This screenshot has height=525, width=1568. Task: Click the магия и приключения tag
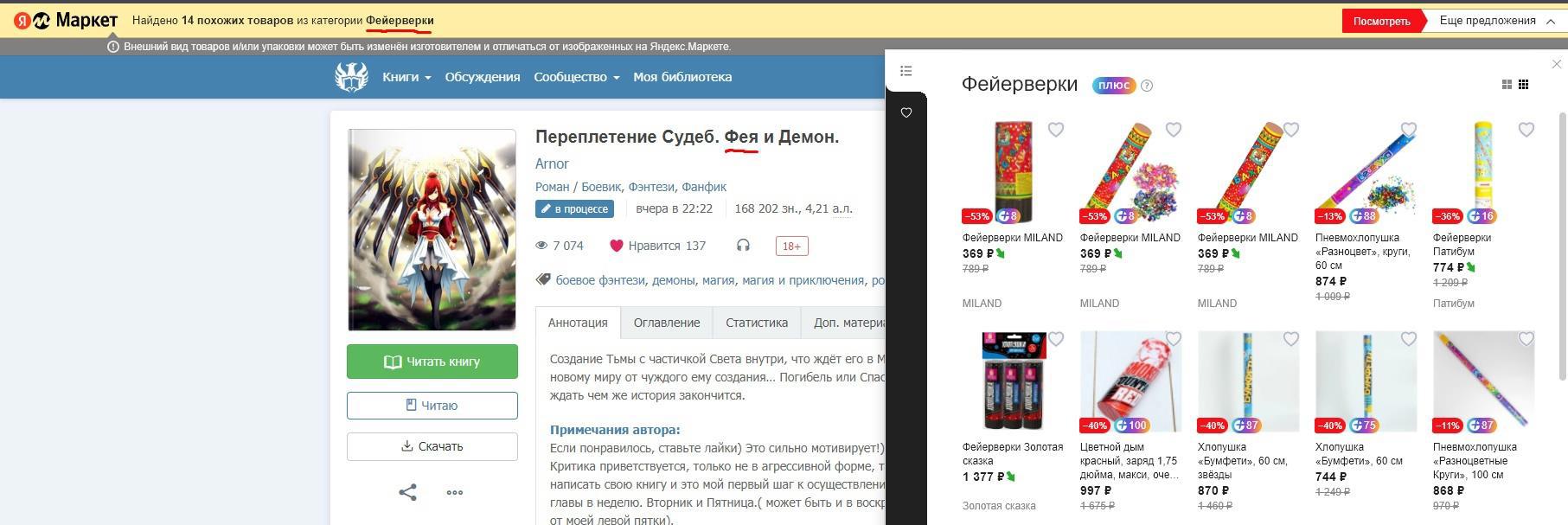click(x=803, y=280)
